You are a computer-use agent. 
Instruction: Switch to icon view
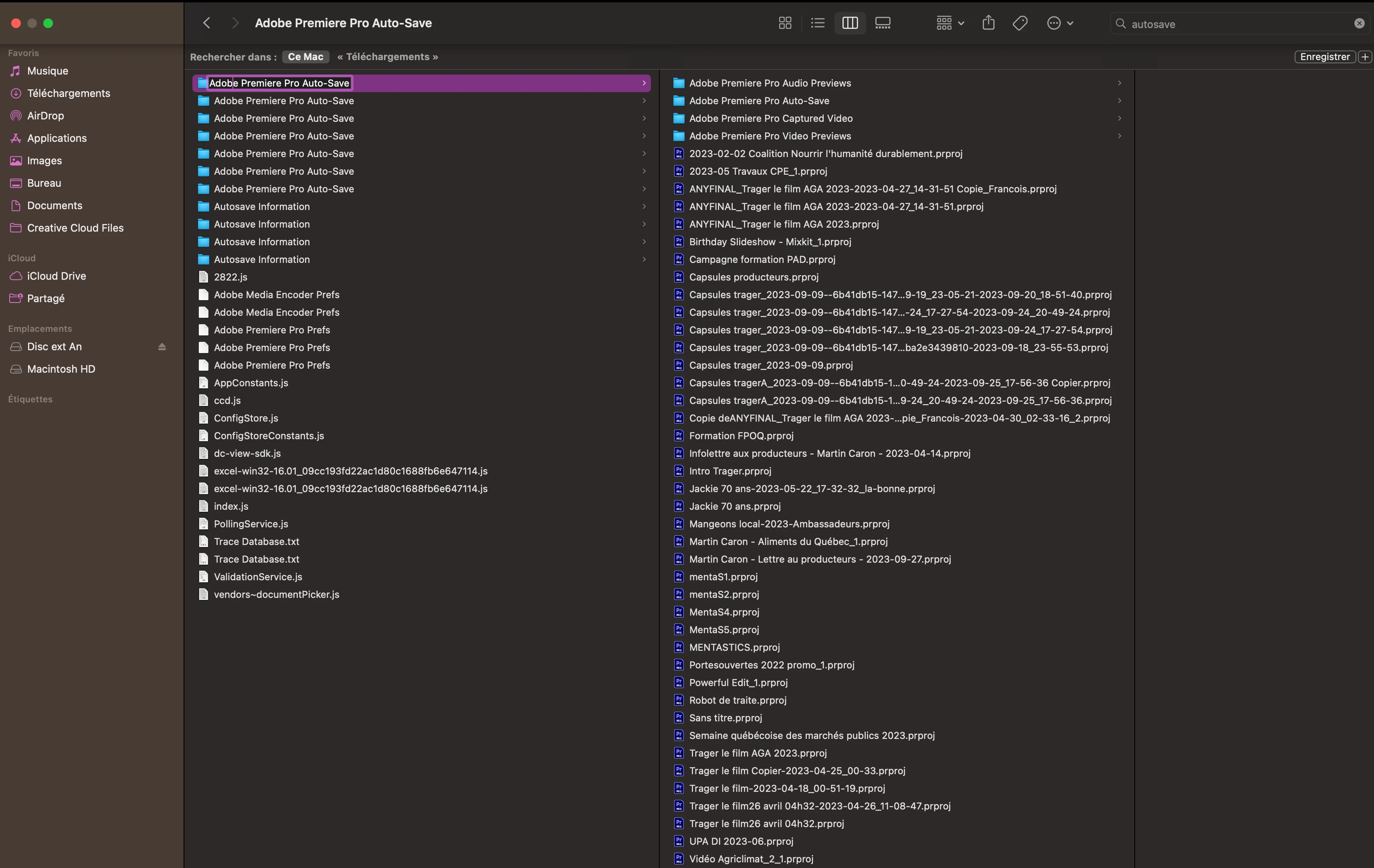point(784,23)
